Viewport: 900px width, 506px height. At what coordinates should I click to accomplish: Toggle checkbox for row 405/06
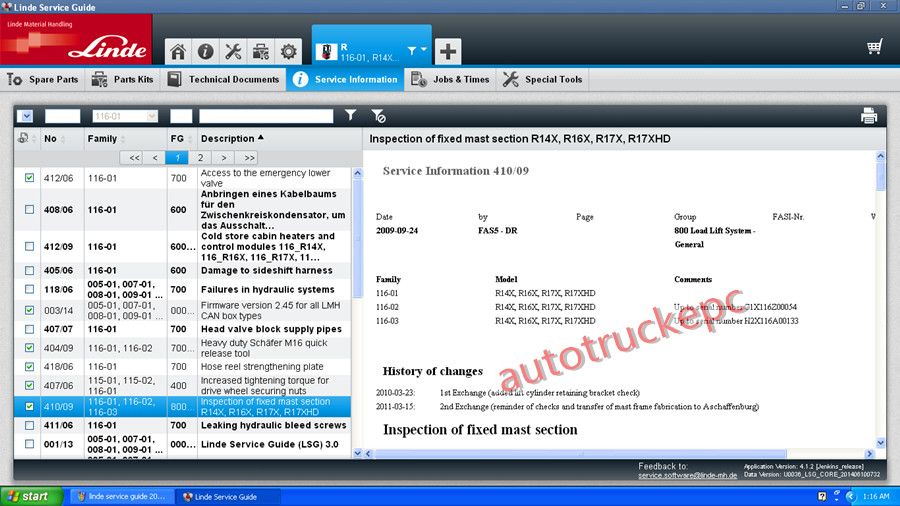29,270
